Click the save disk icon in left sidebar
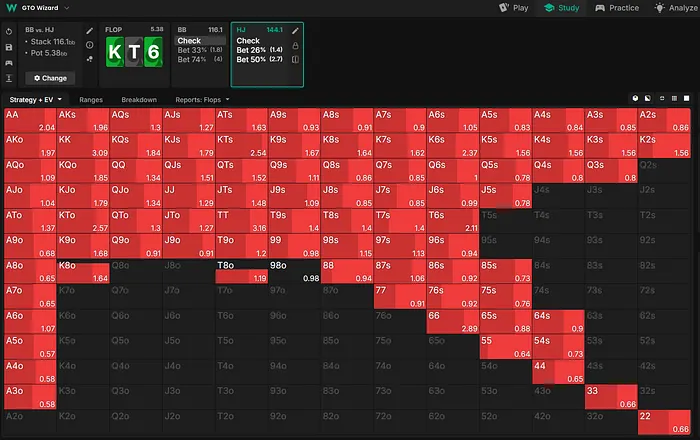This screenshot has width=700, height=440. click(9, 46)
